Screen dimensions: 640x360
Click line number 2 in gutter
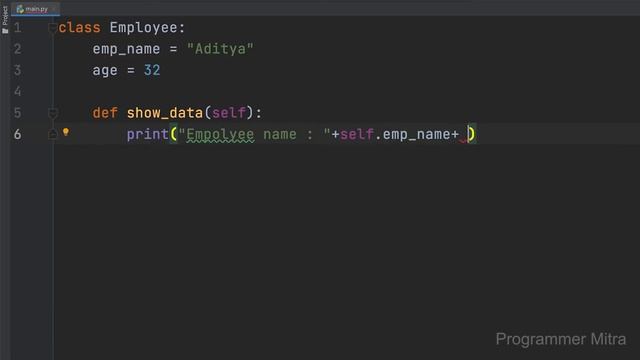[17, 49]
